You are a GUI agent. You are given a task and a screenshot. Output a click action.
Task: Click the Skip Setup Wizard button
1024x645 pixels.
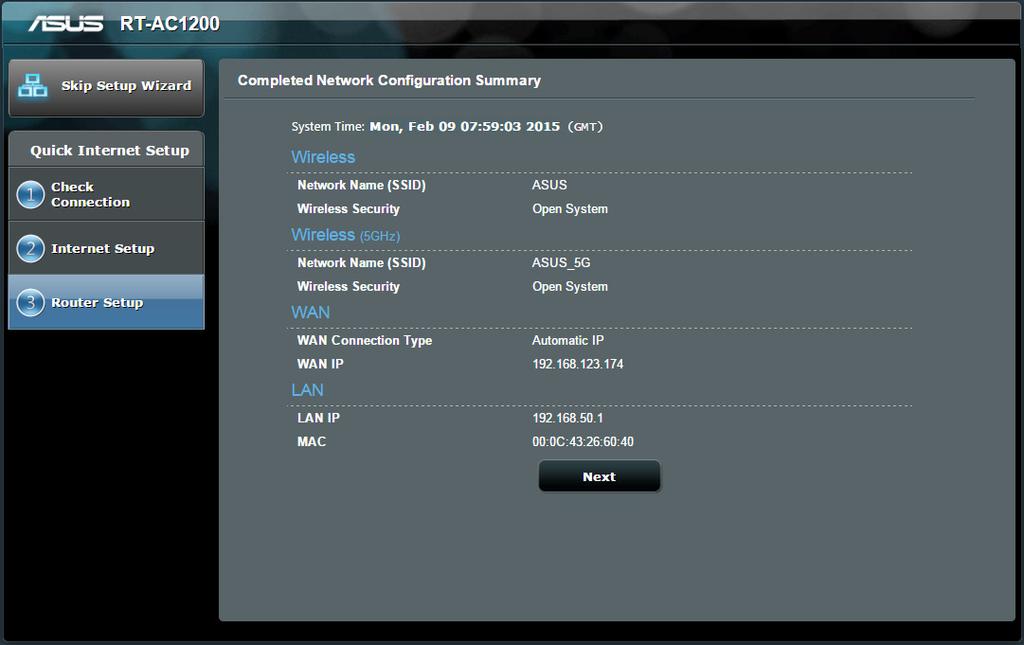[x=106, y=88]
